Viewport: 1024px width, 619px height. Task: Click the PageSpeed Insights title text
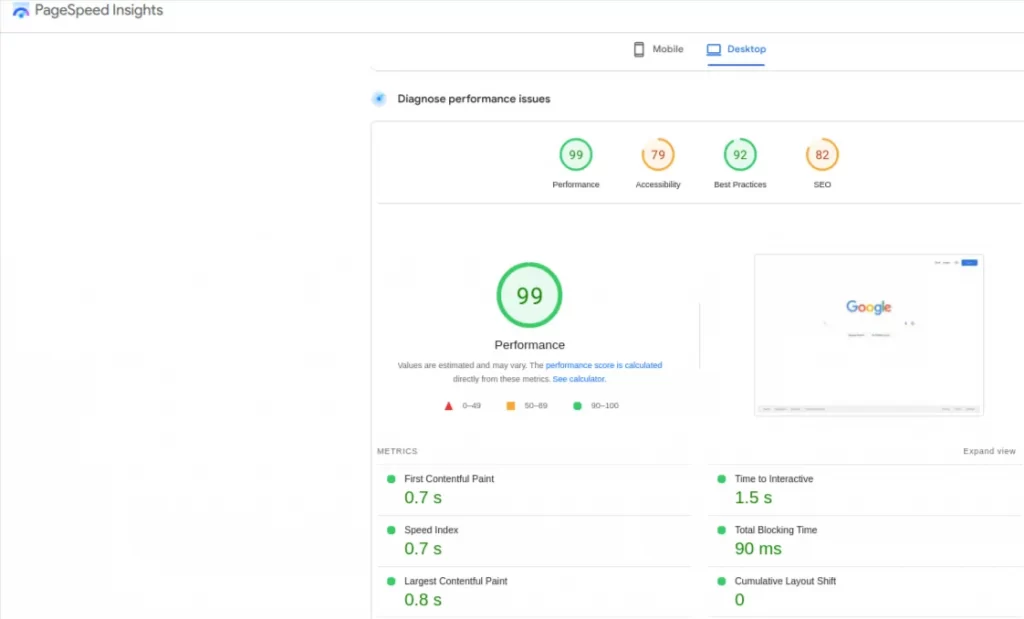99,10
